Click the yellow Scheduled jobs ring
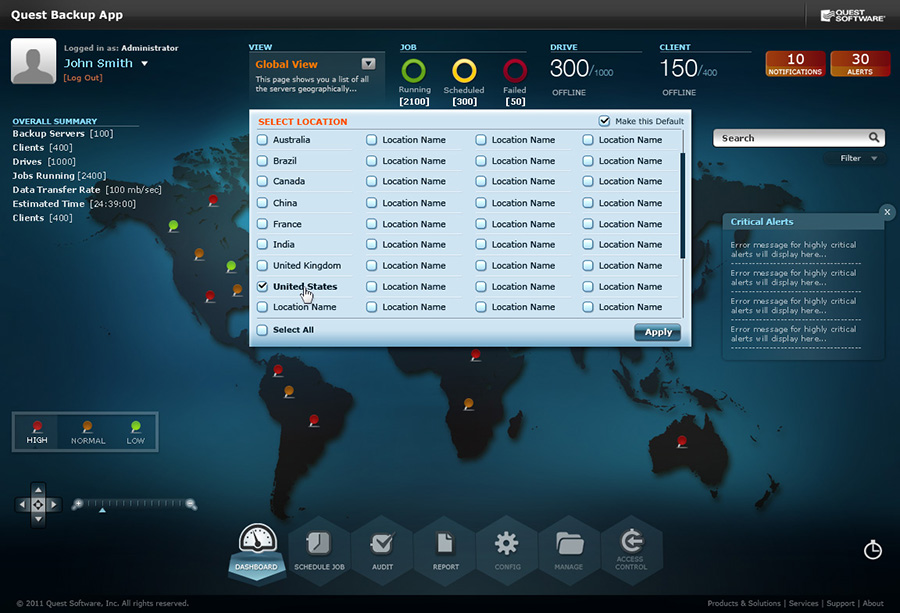The width and height of the screenshot is (900, 613). [464, 71]
